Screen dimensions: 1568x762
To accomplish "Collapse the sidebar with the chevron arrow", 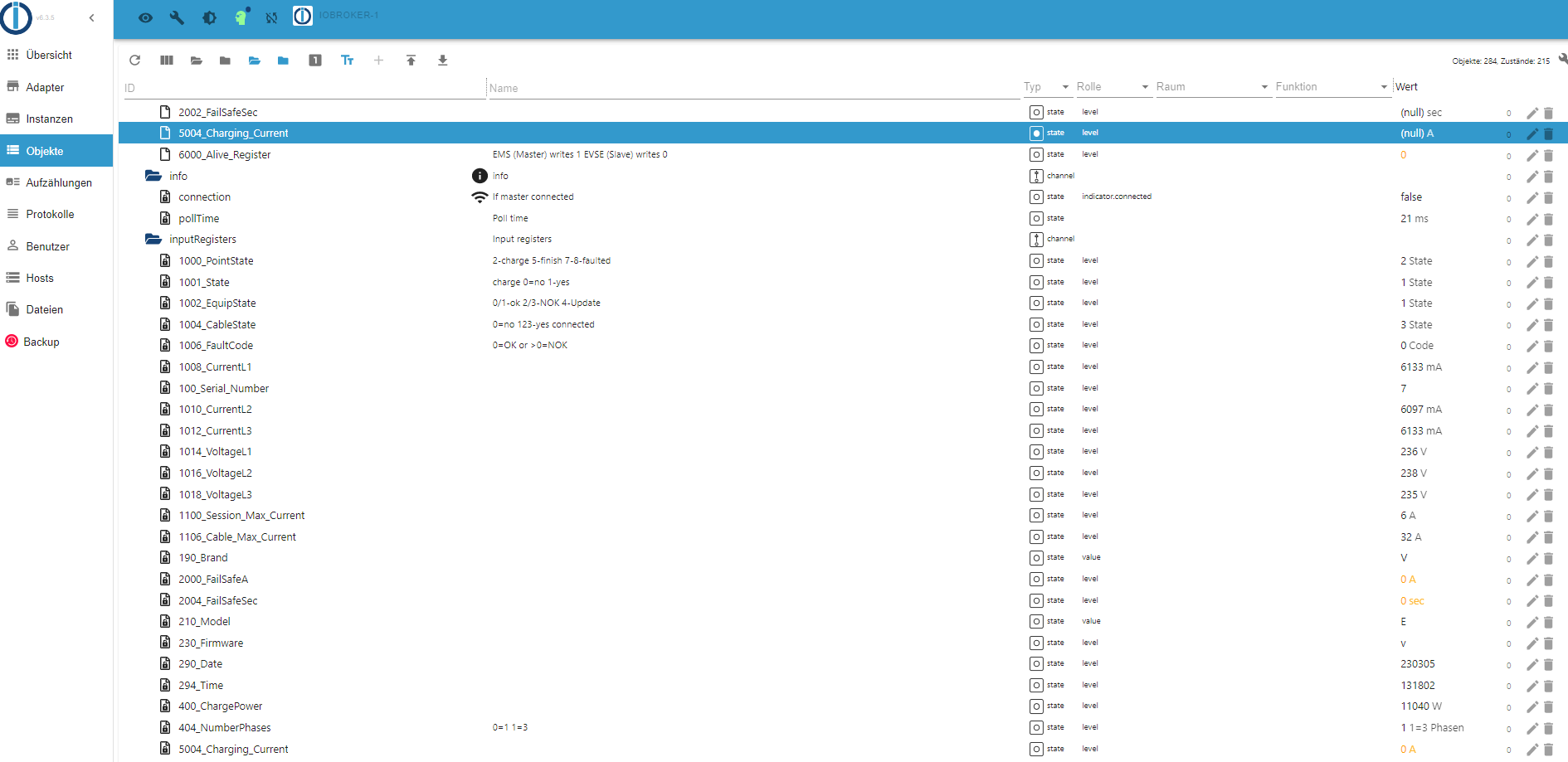I will tap(91, 17).
